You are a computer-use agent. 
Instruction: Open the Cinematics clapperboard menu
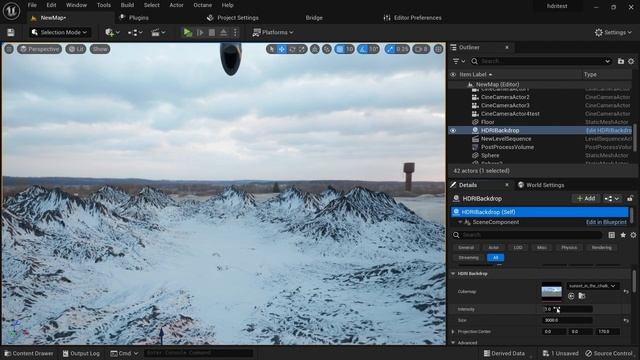[x=158, y=32]
